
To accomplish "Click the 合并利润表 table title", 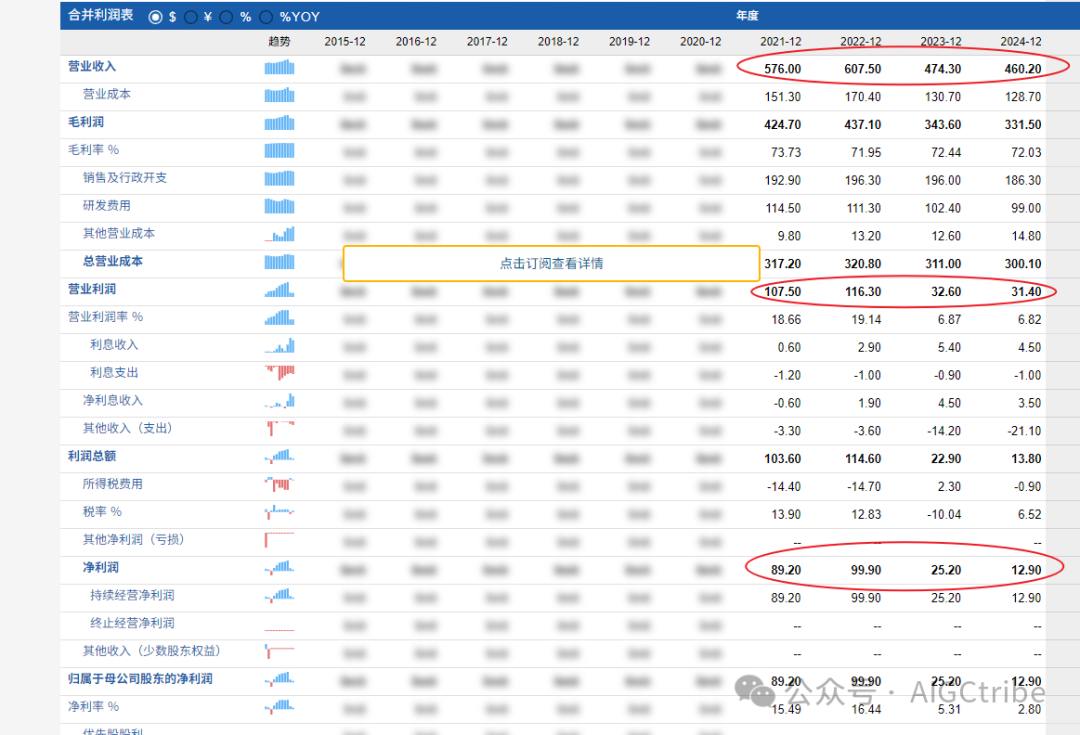I will (101, 15).
